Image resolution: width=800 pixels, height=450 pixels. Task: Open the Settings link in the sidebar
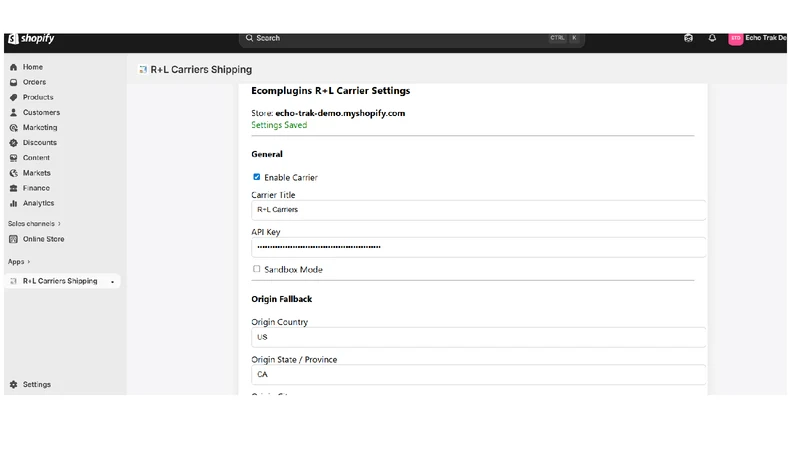pyautogui.click(x=37, y=385)
